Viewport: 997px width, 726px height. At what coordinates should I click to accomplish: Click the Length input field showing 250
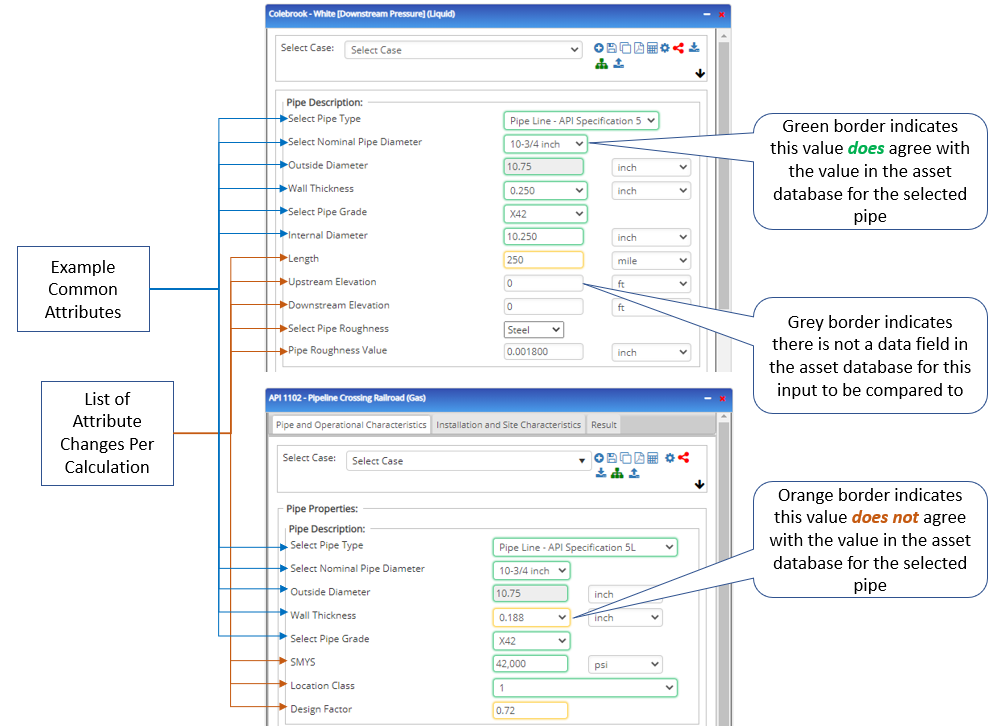[543, 260]
